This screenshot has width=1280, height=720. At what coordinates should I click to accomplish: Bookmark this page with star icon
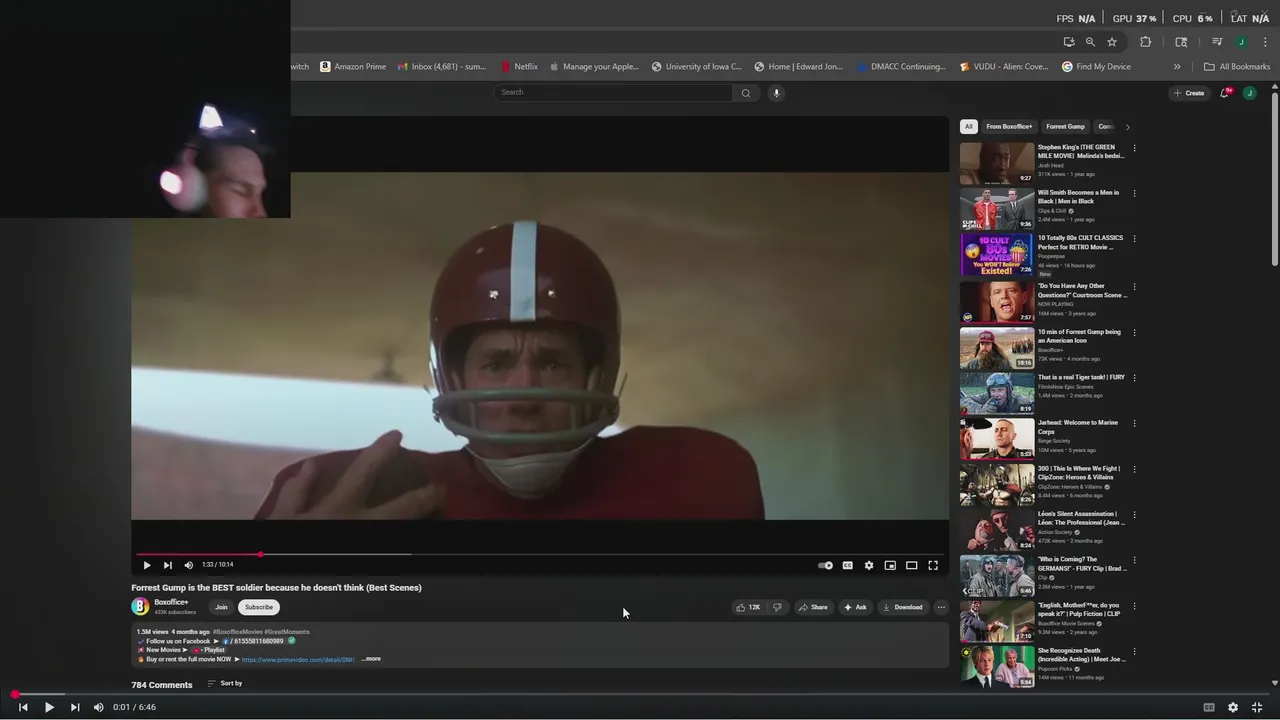1112,42
